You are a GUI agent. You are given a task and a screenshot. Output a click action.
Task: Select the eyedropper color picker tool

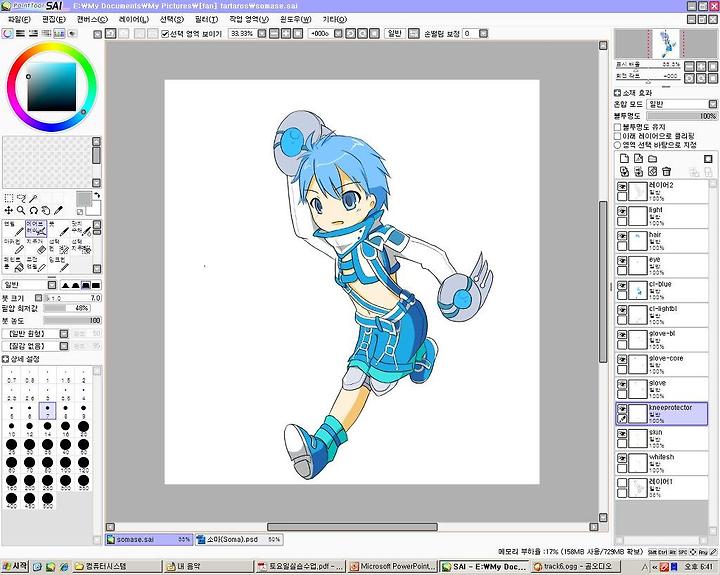(x=58, y=210)
